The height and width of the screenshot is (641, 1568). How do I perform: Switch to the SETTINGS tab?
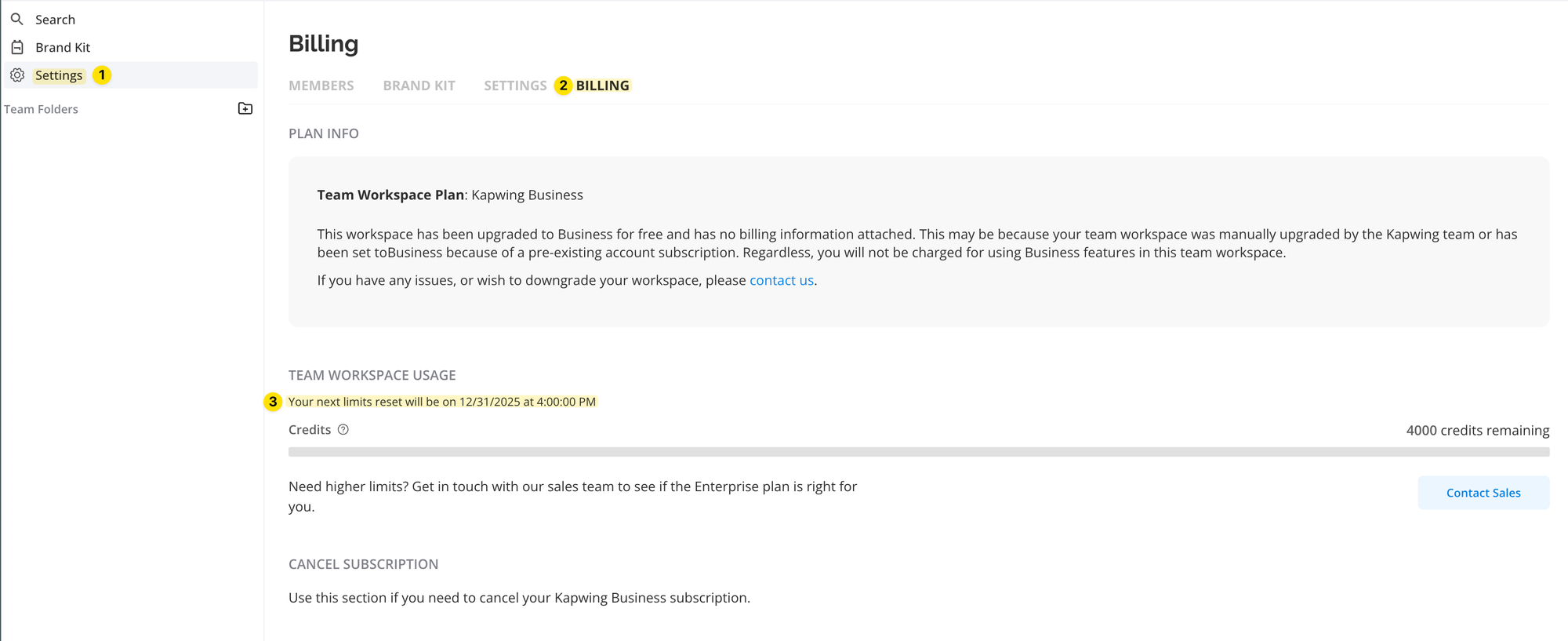(x=515, y=86)
